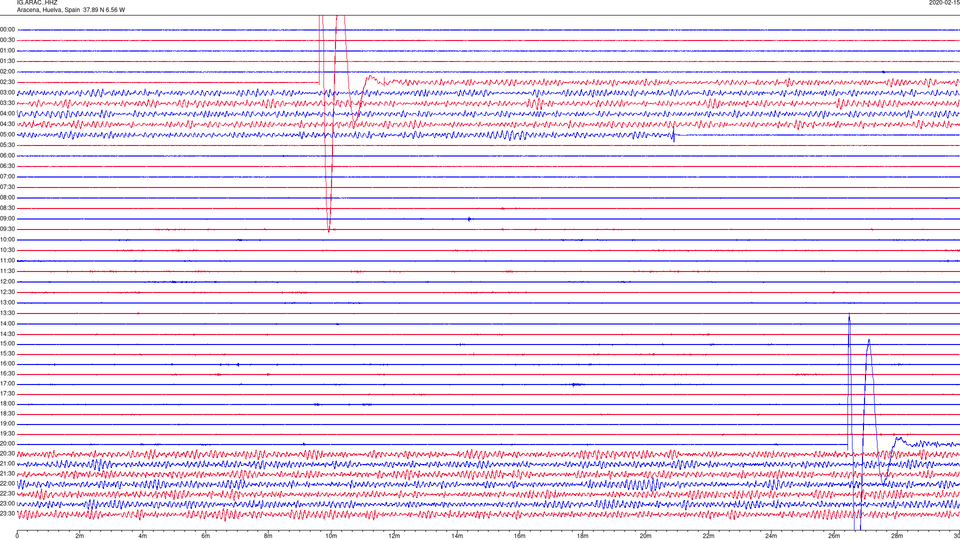Viewport: 960px width, 540px height.
Task: Select the 05:00 trace time label
Action: coord(7,135)
